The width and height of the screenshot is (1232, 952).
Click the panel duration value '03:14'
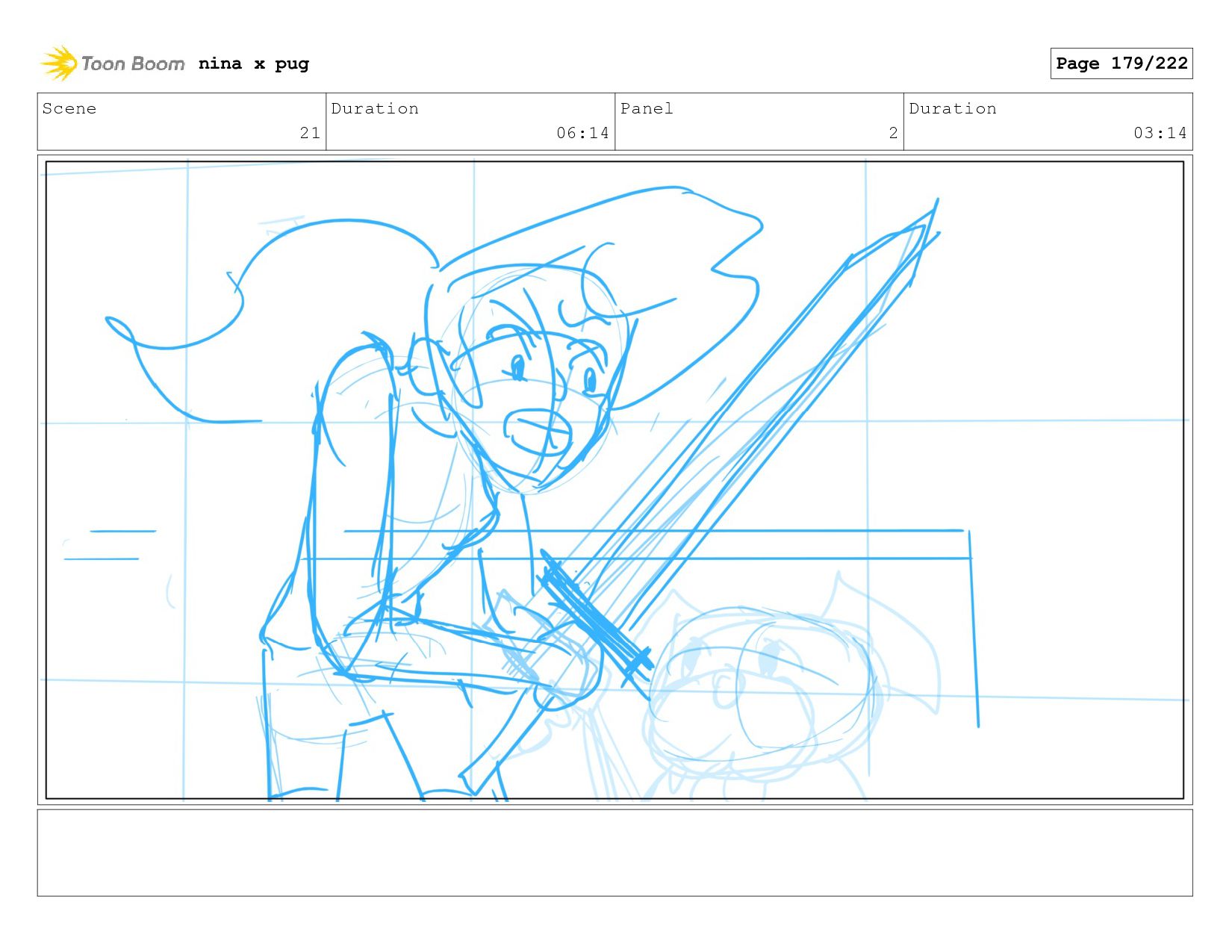click(x=1160, y=133)
